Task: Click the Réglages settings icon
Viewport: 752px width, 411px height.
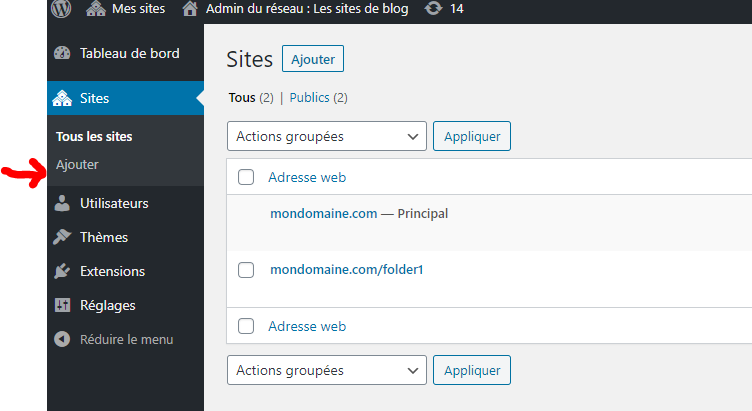Action: click(63, 306)
